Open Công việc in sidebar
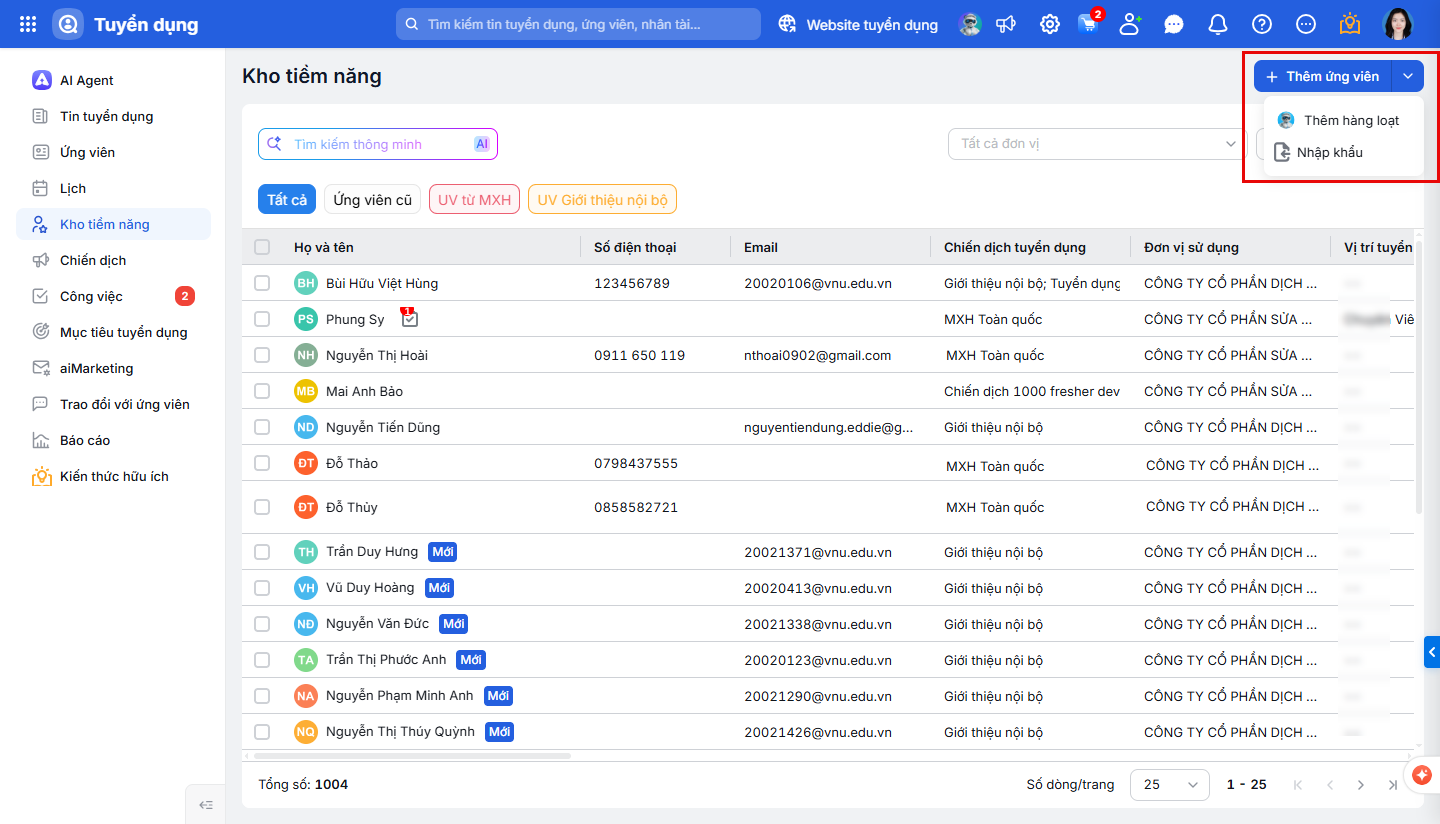The image size is (1440, 824). [113, 296]
